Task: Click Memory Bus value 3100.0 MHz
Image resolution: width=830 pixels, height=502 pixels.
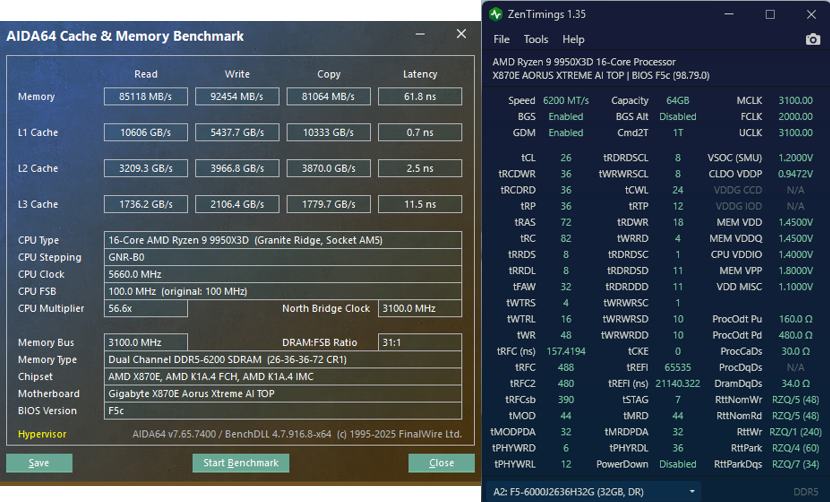Action: pos(146,342)
